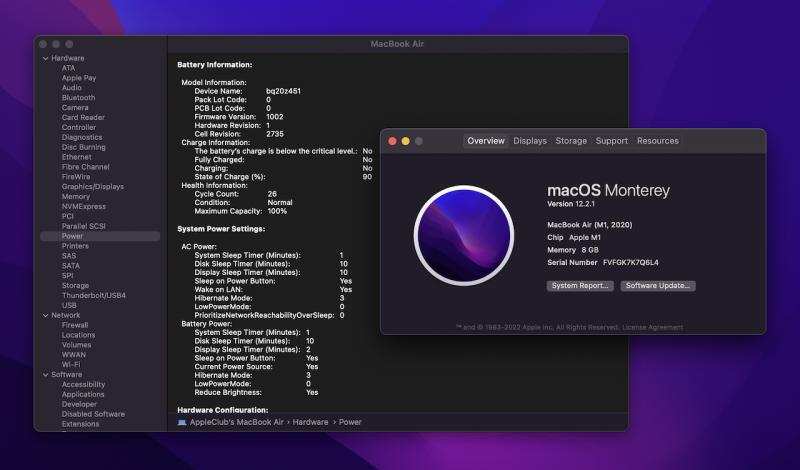Screen dimensions: 800x470
Task: Select Locations under Network
Action: (x=78, y=335)
